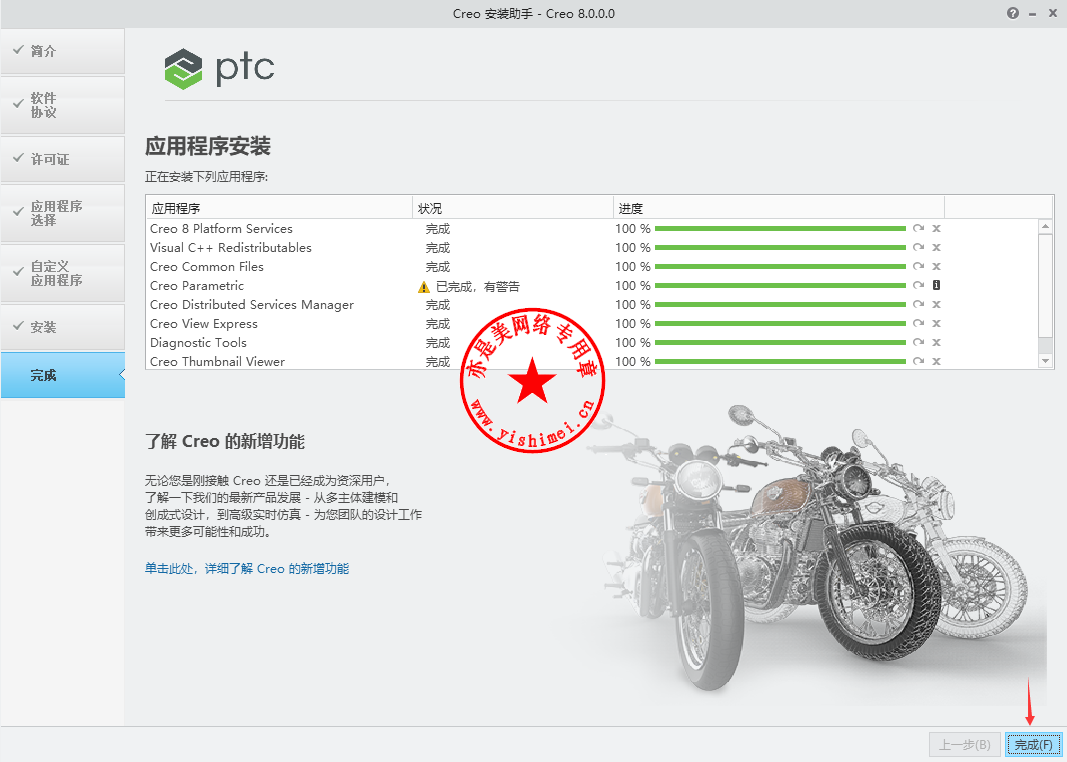Select the Visual C++ Redistributables row name
The height and width of the screenshot is (762, 1067).
[231, 248]
